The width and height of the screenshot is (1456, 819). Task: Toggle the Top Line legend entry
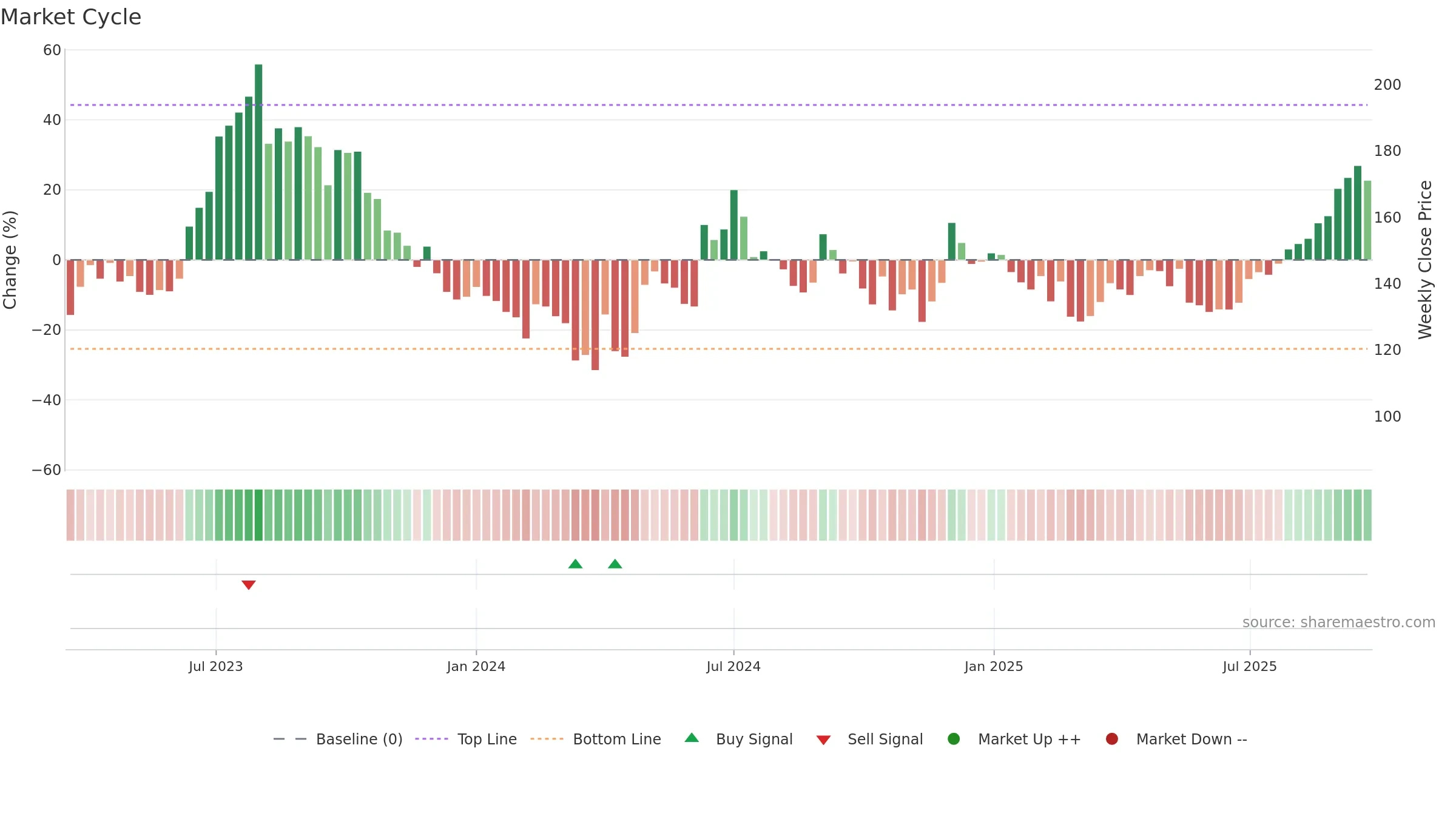pyautogui.click(x=466, y=739)
